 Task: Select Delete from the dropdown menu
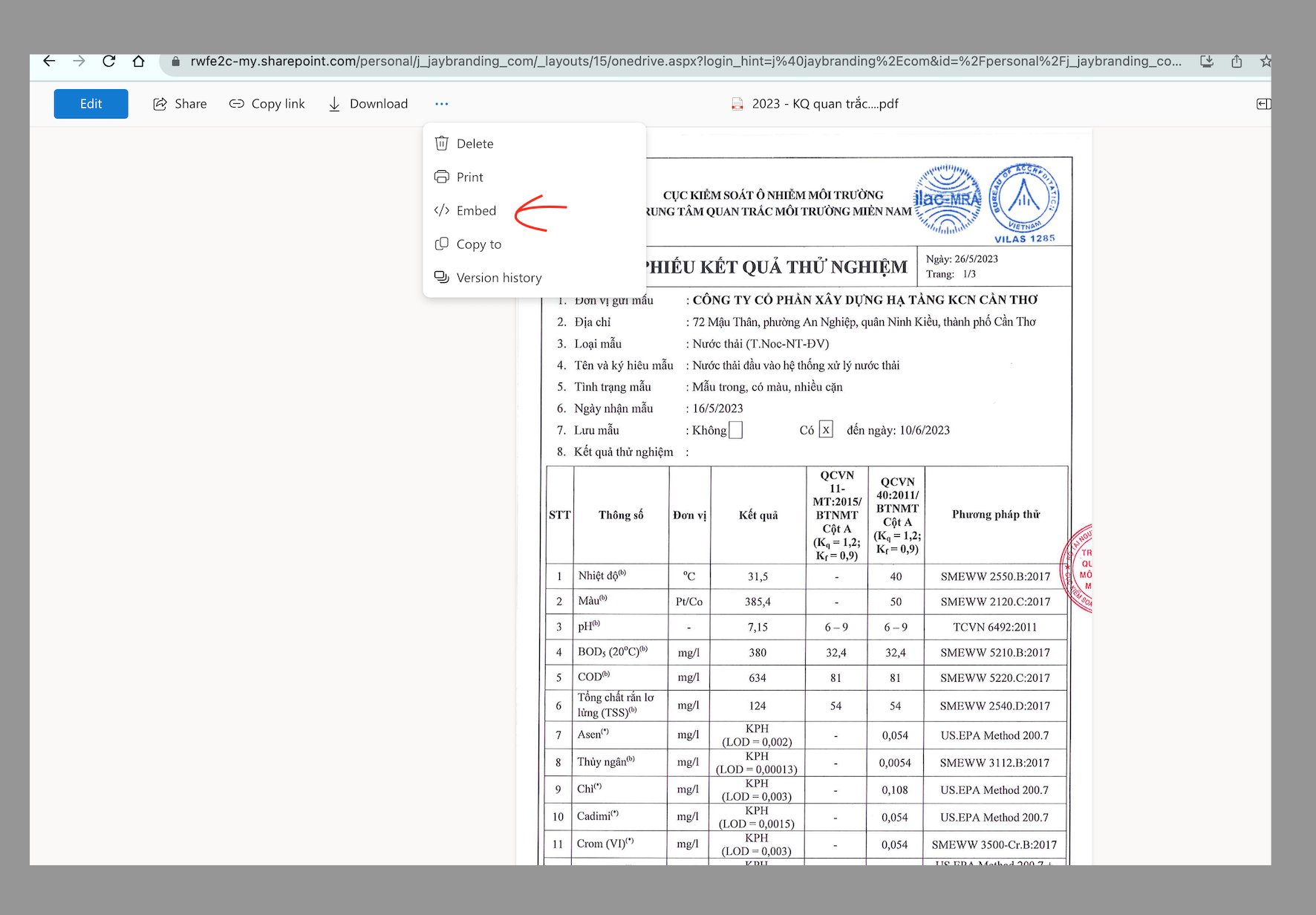pos(475,144)
